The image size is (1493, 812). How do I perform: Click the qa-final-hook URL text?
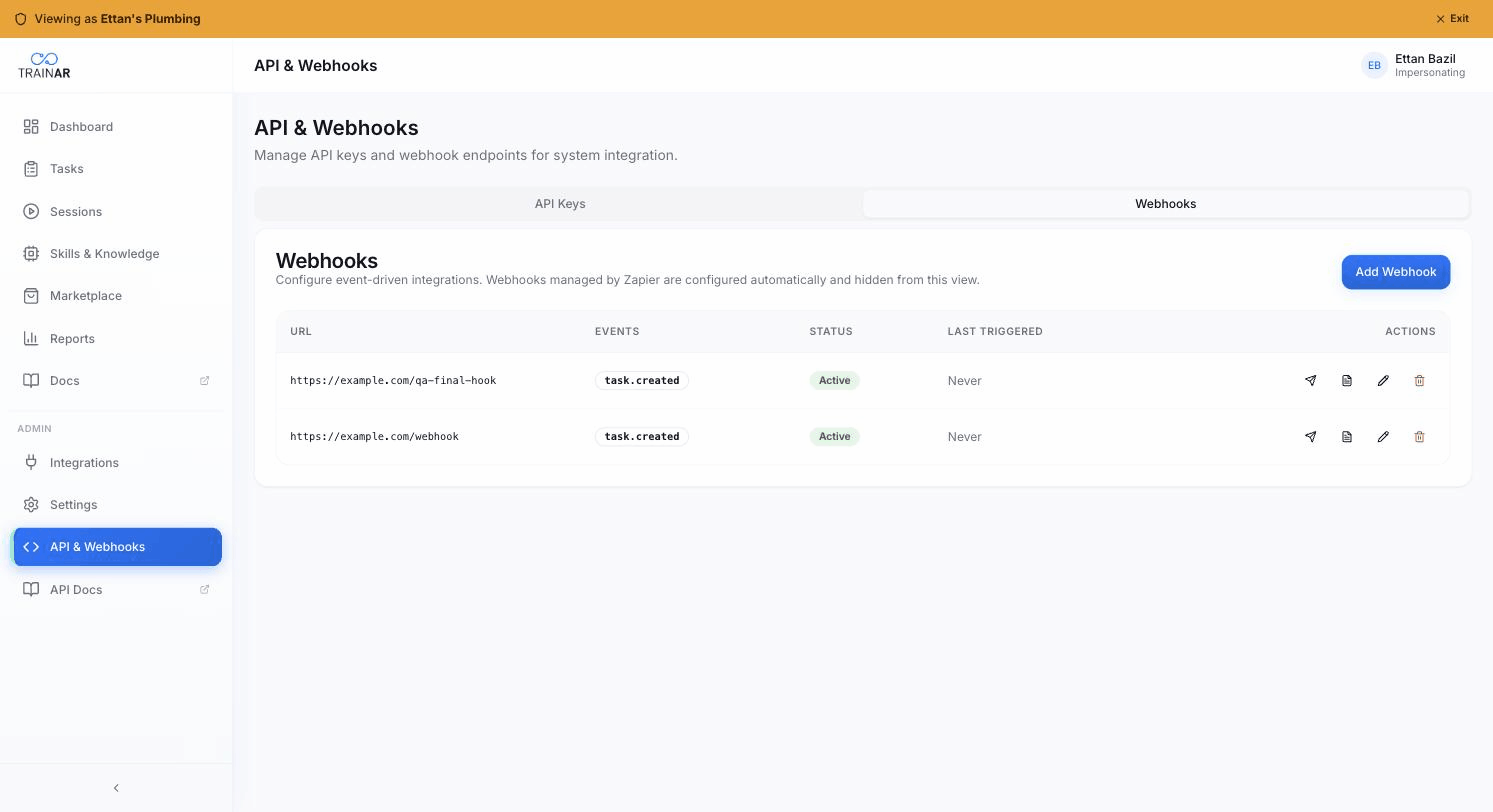pos(393,381)
